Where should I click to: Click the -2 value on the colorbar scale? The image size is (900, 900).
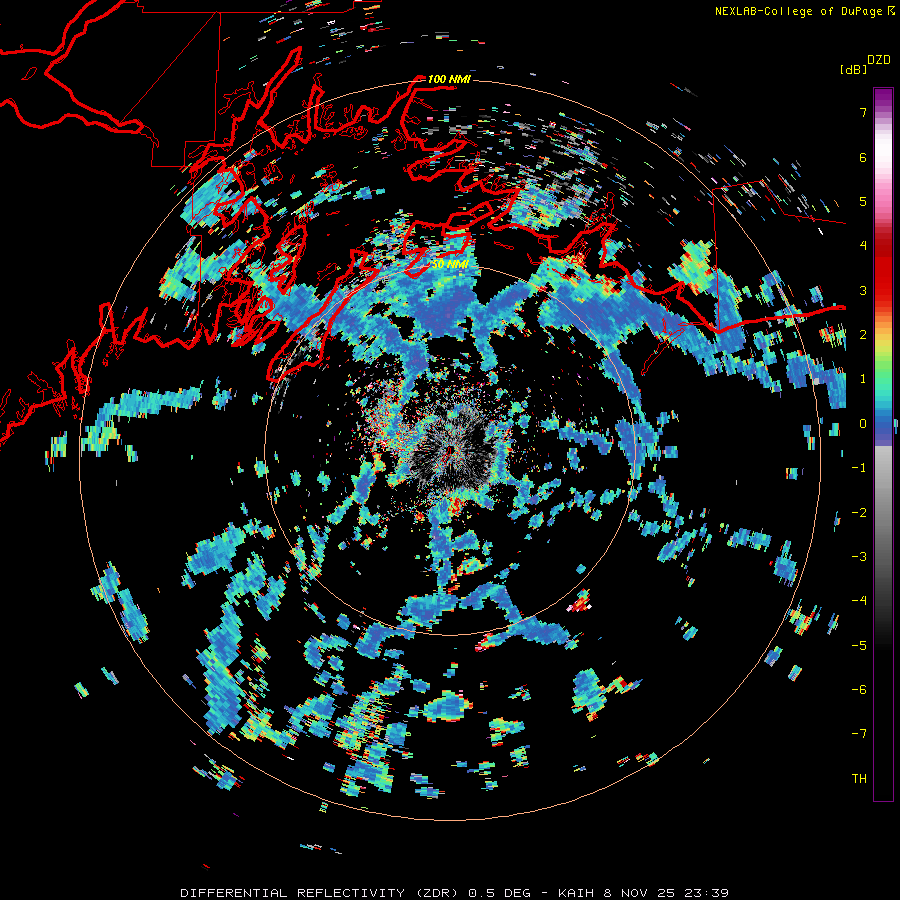pyautogui.click(x=859, y=512)
